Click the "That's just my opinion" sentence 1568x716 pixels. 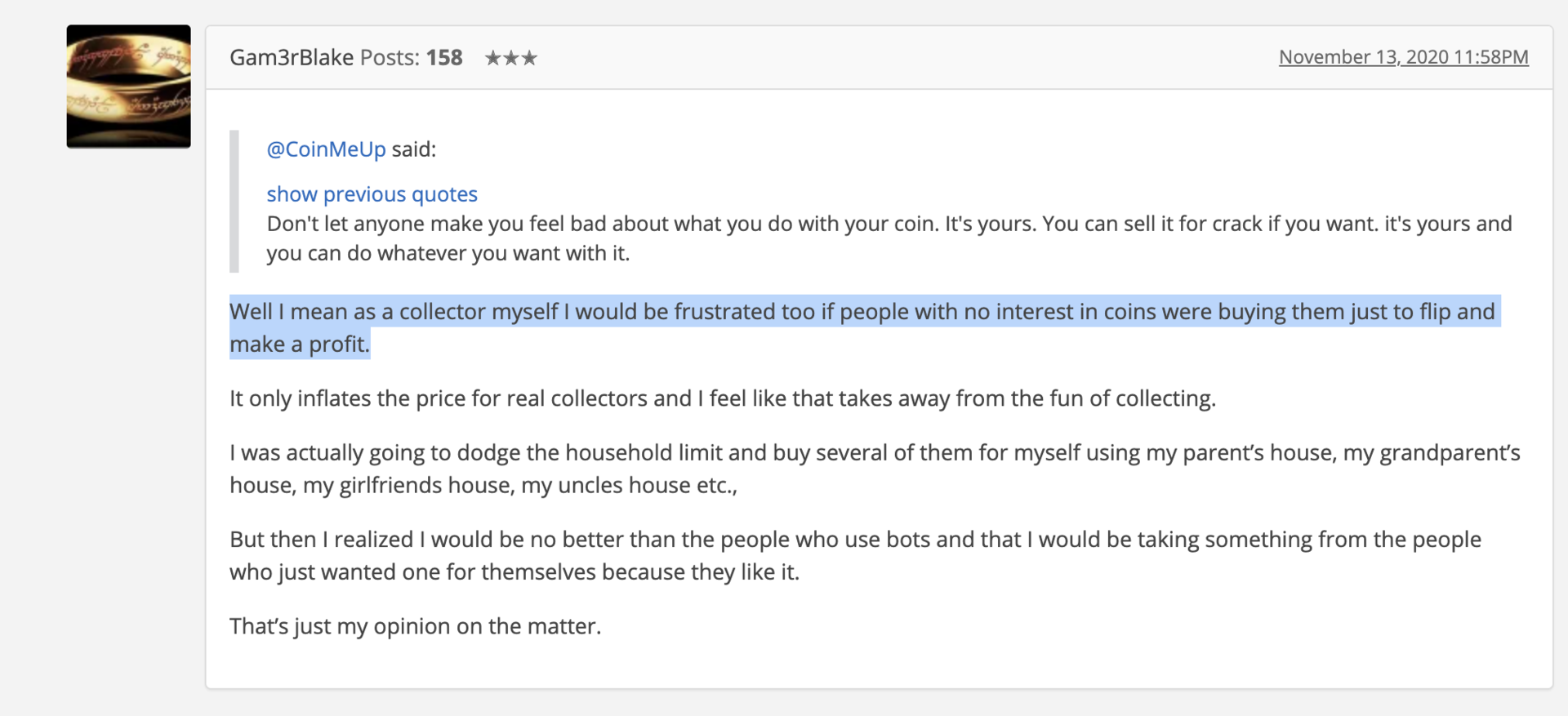tap(415, 626)
